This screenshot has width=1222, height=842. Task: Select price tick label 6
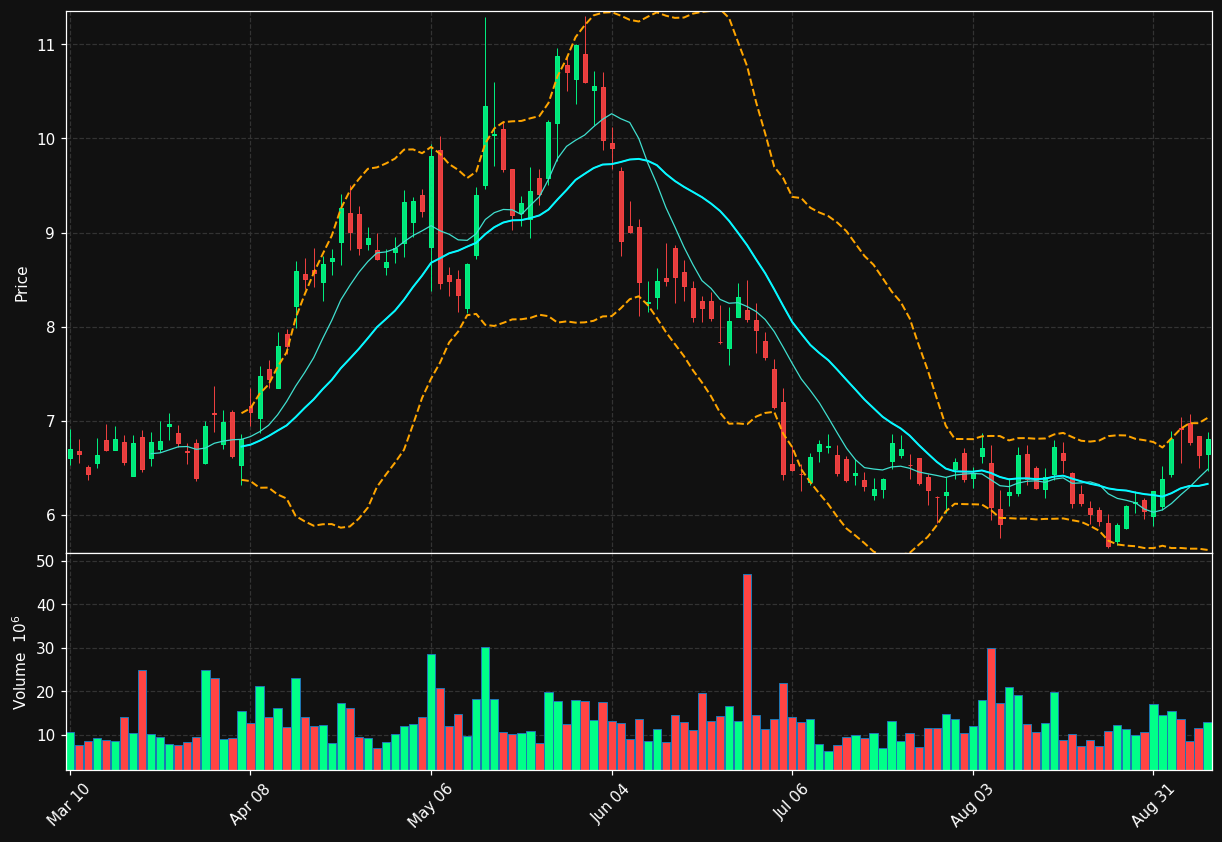pos(51,515)
